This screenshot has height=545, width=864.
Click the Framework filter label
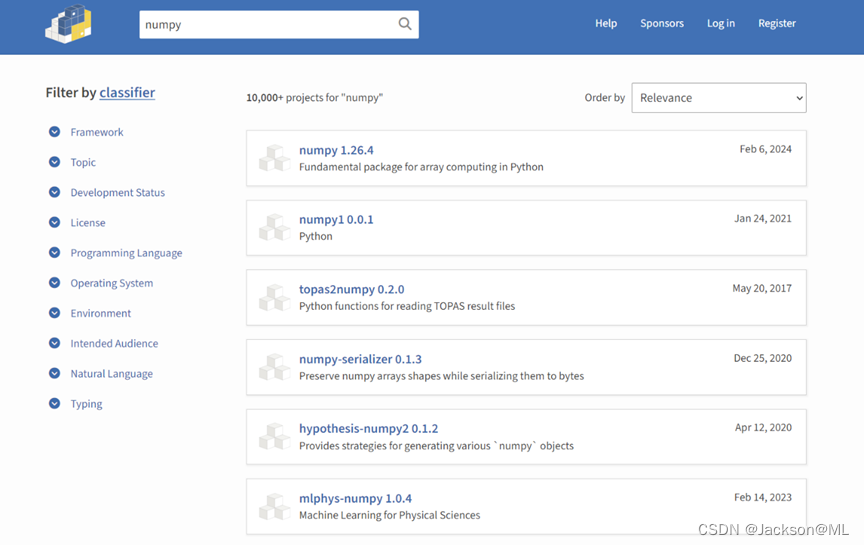coord(97,132)
